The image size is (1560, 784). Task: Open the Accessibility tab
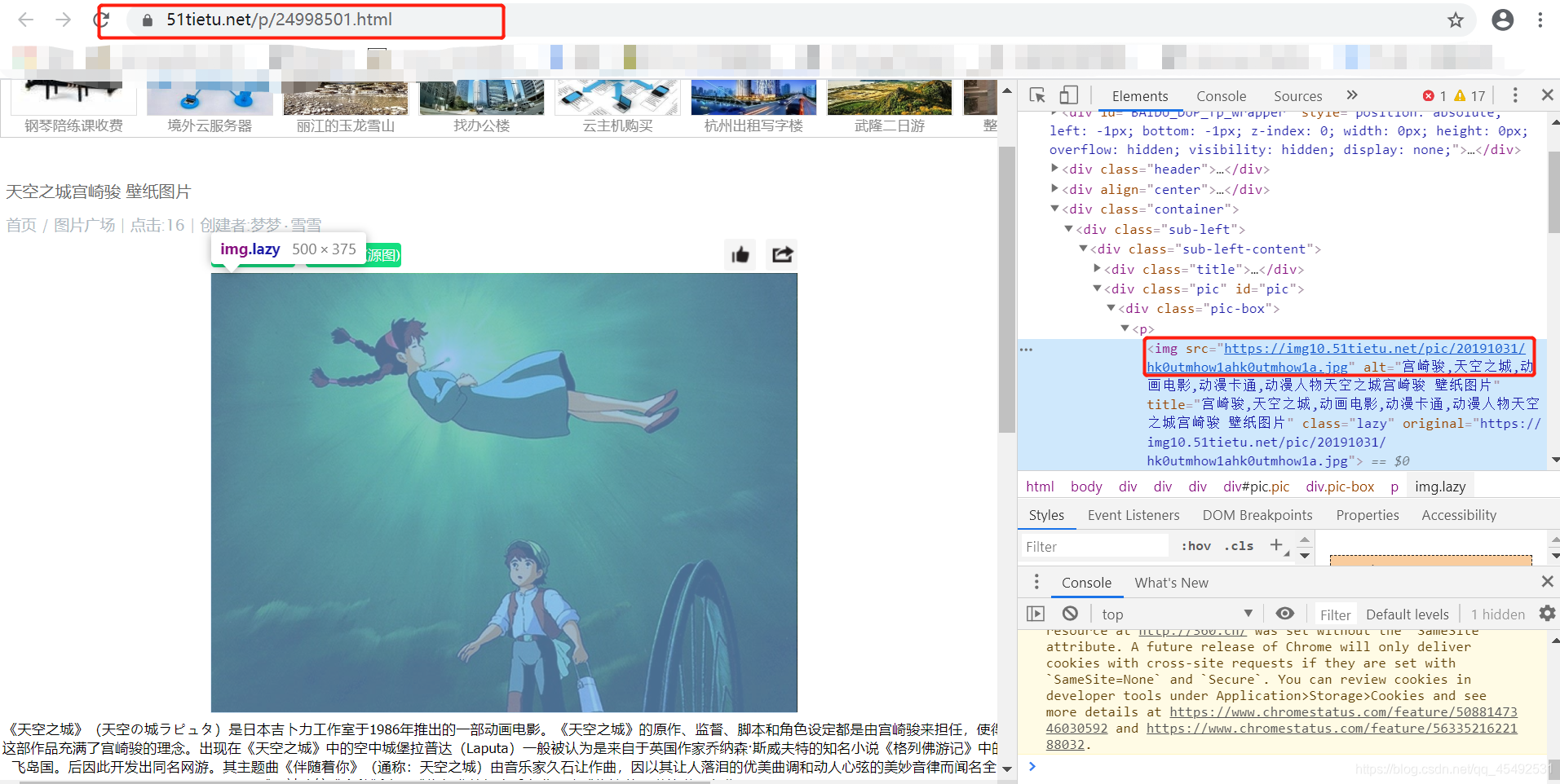click(1459, 515)
